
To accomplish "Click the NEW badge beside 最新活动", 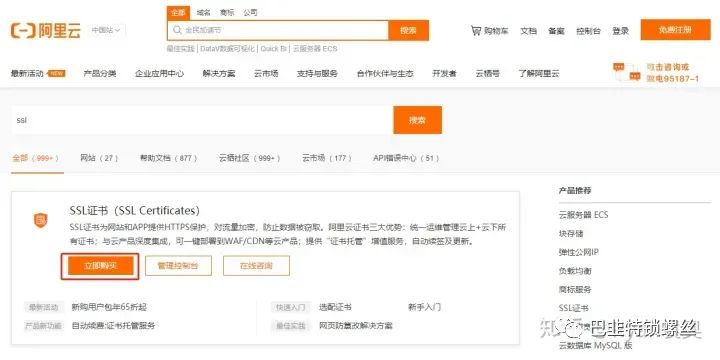I will (x=56, y=73).
